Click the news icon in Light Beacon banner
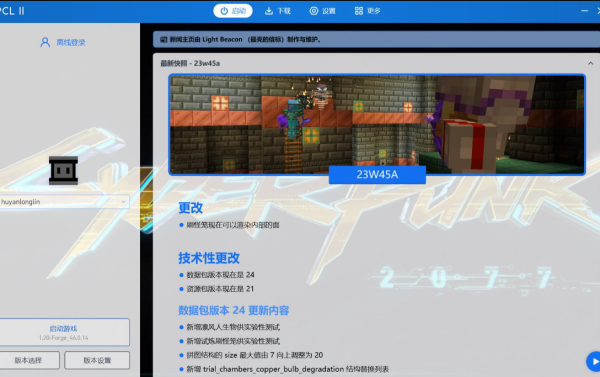Image resolution: width=600 pixels, height=377 pixels. pos(164,39)
